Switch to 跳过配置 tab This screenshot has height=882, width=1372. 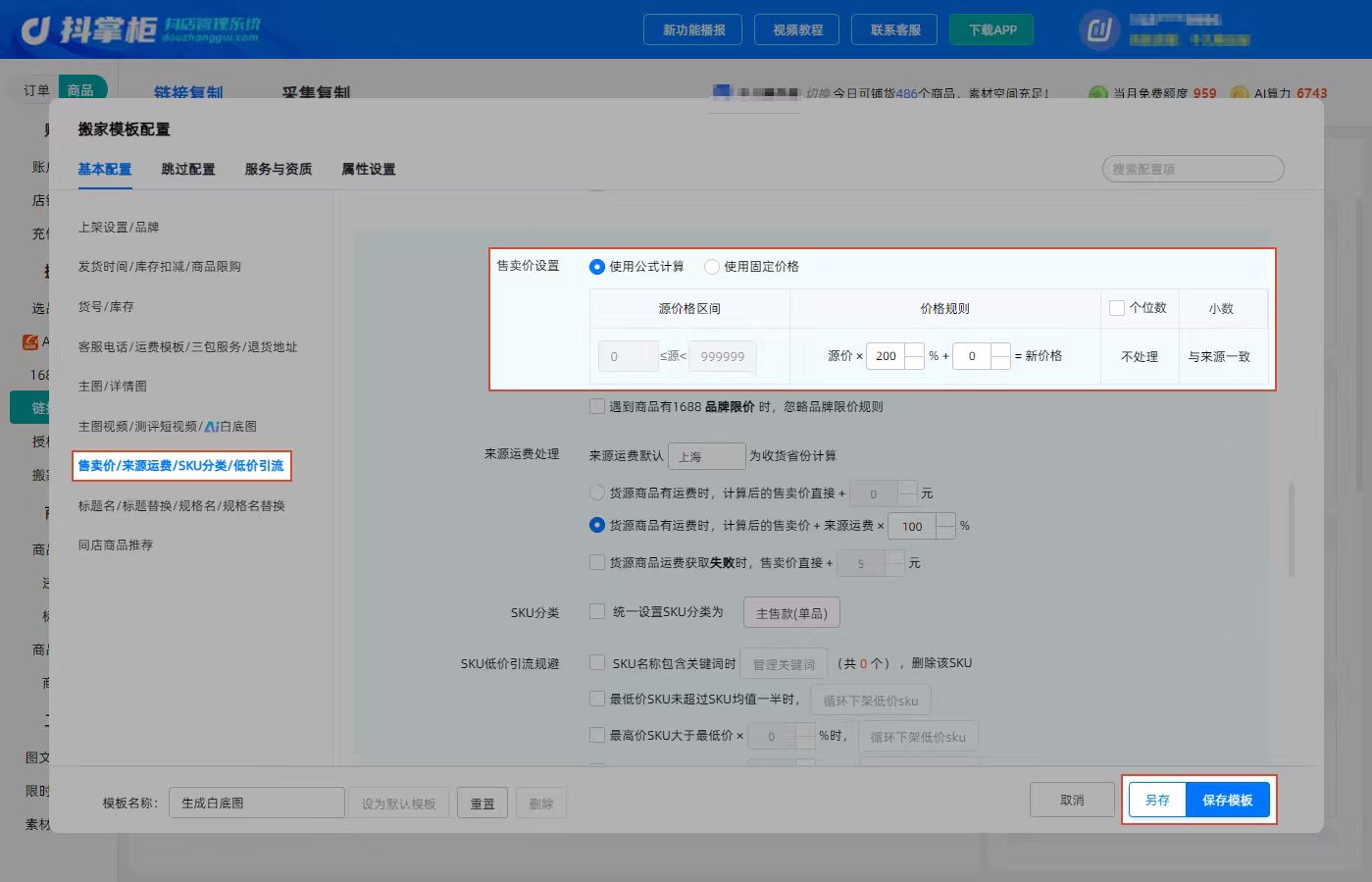point(188,169)
